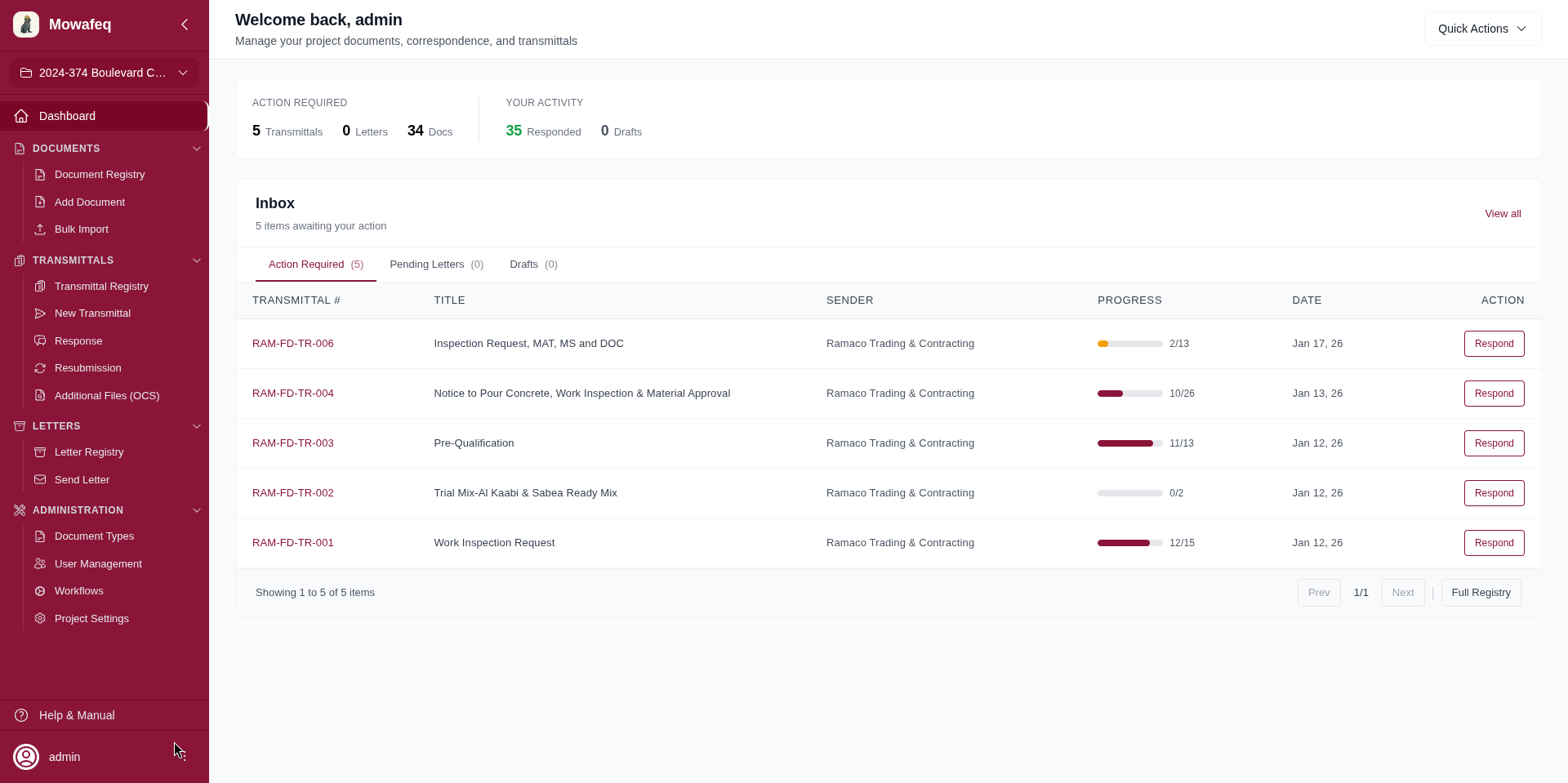Switch to the Drafts tab
Screen dimensions: 1568x783
click(532, 265)
